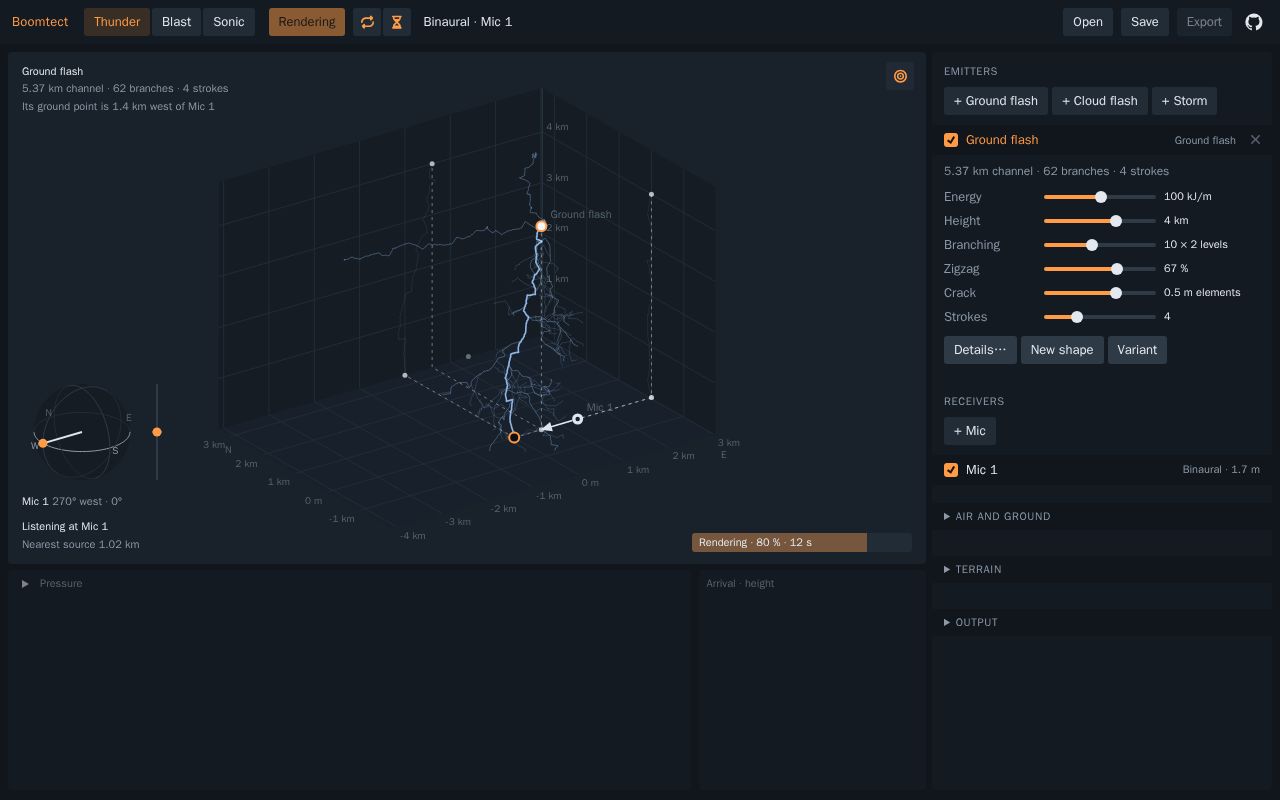Click the Boomtect app title

40,22
